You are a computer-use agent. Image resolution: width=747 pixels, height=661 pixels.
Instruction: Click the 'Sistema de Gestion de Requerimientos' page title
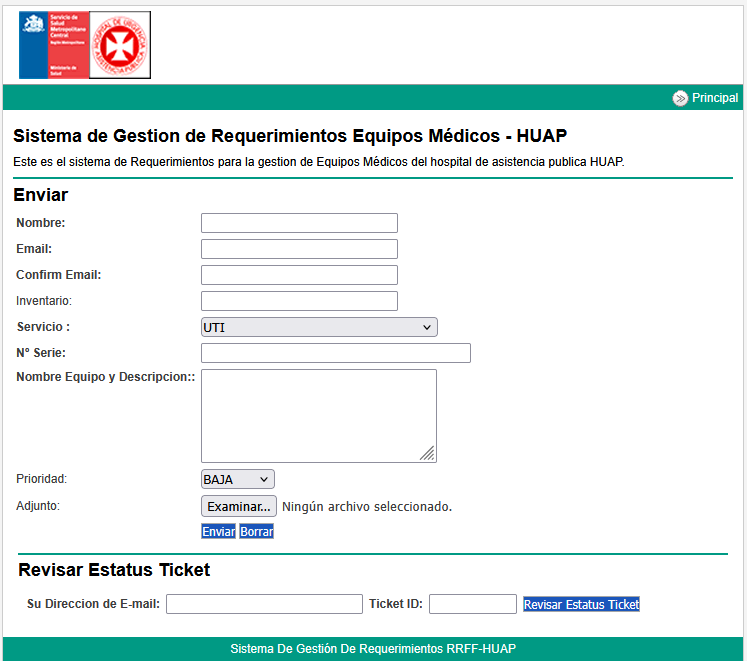tap(290, 136)
